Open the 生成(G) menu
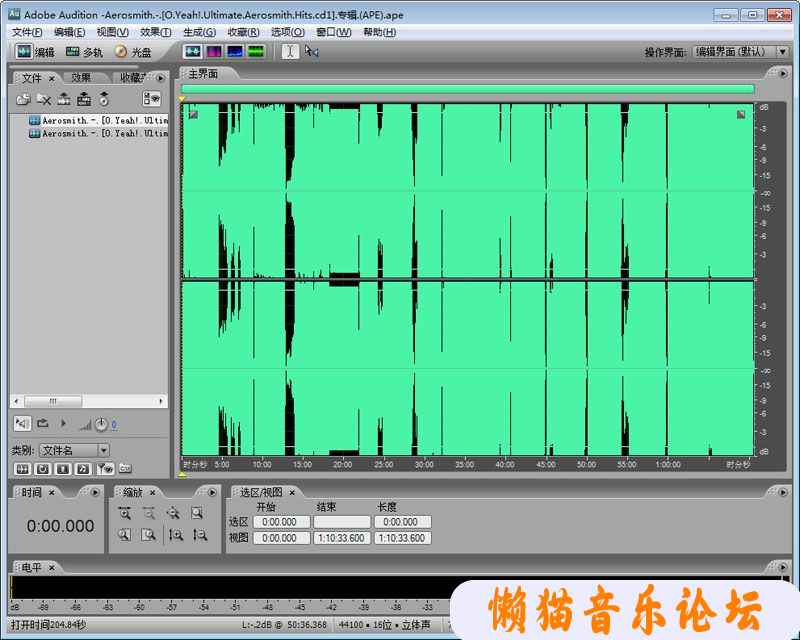This screenshot has height=640, width=800. pos(199,32)
